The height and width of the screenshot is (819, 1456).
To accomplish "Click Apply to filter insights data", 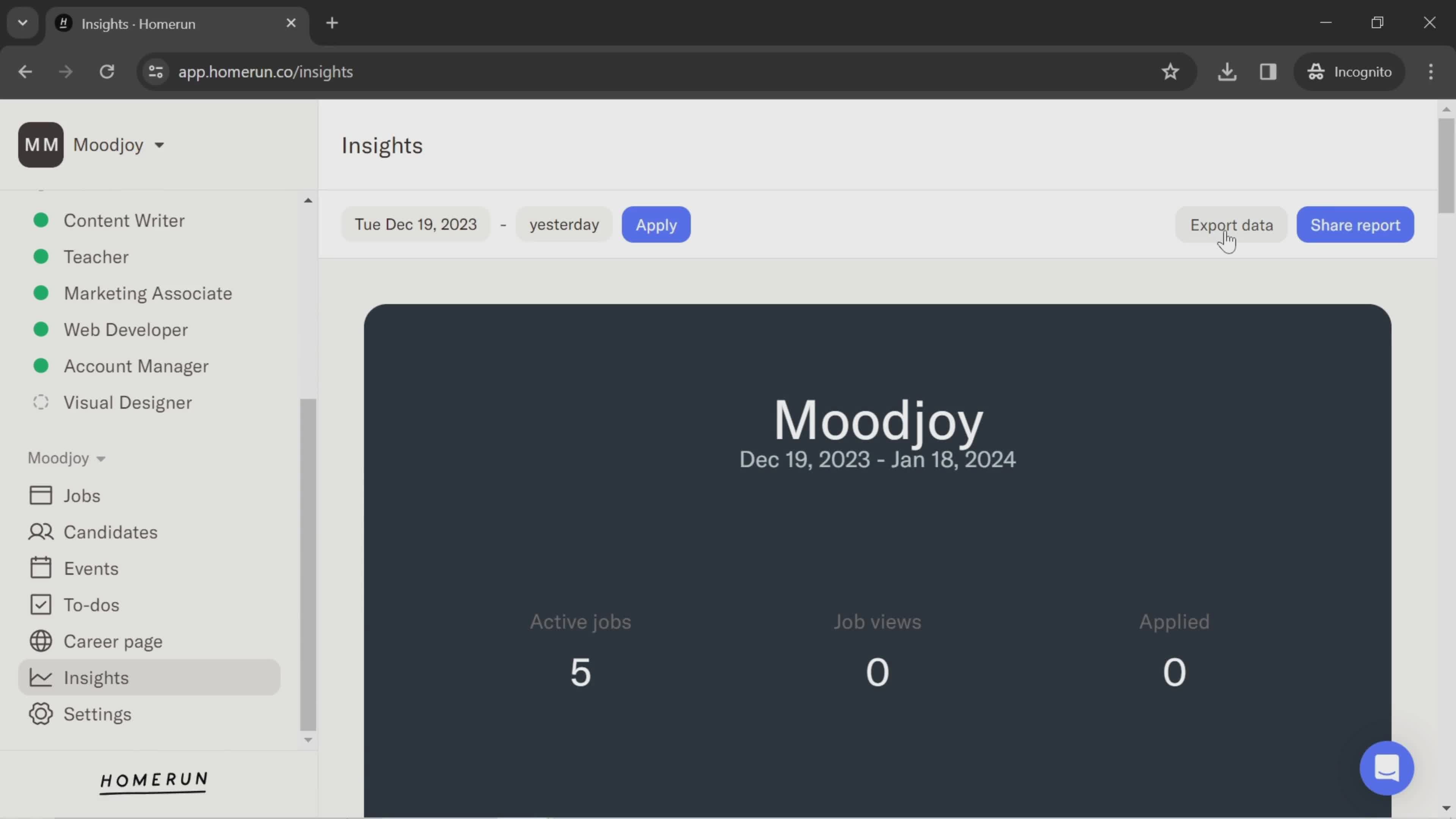I will pyautogui.click(x=656, y=224).
